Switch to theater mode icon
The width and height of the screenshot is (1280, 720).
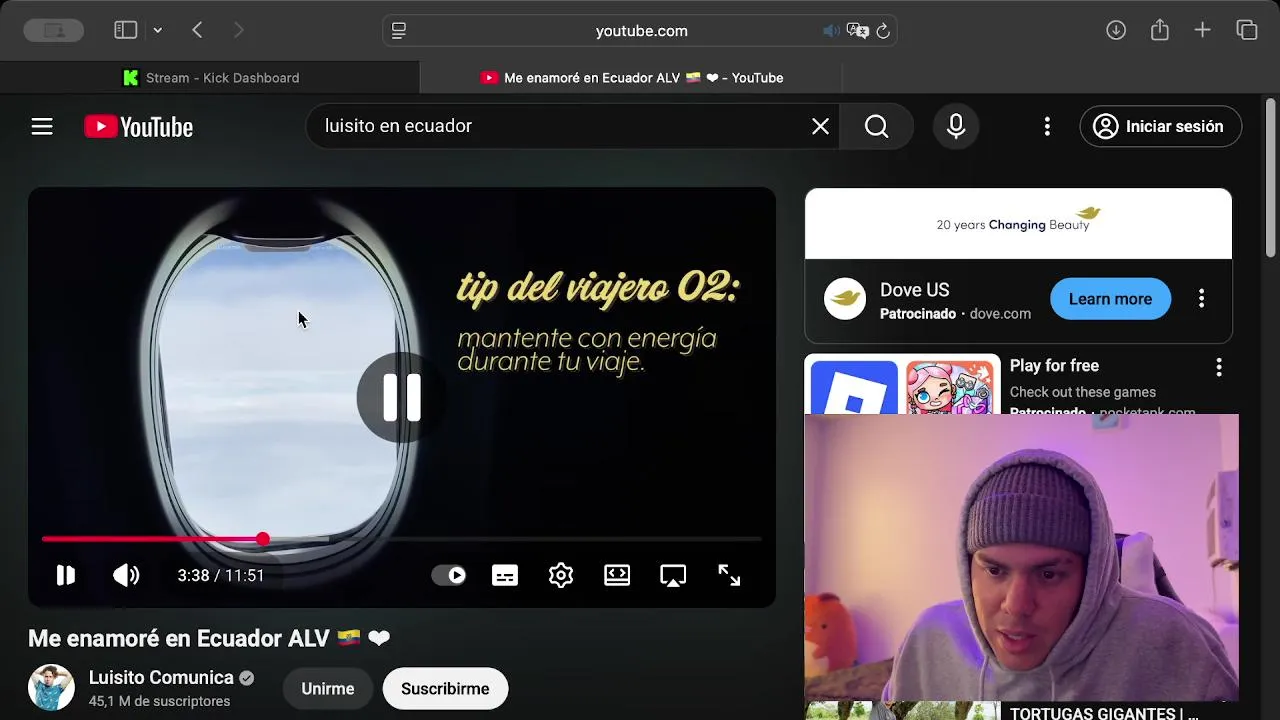coord(617,575)
